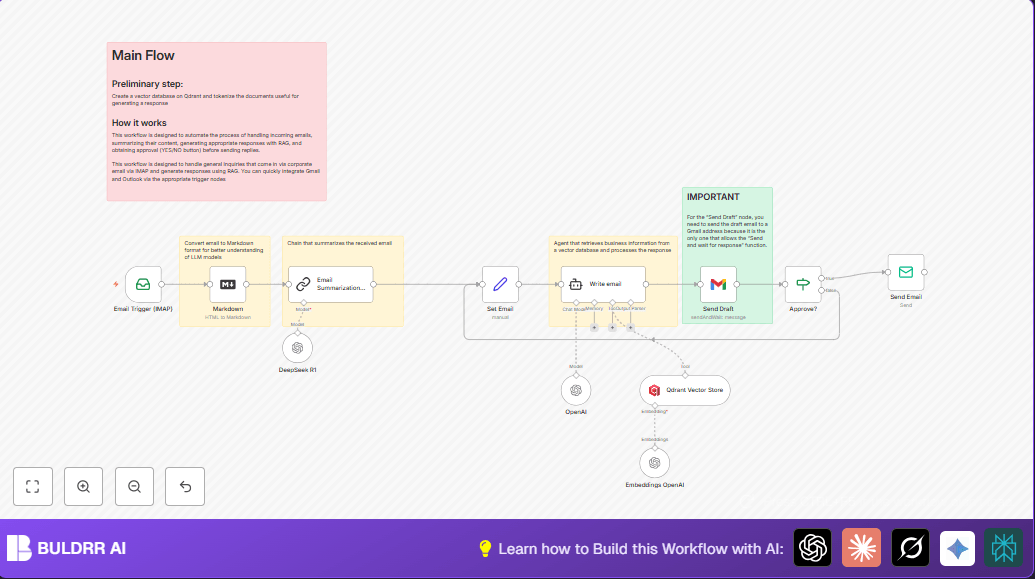Click the Send Draft Gmail node

[x=718, y=285]
